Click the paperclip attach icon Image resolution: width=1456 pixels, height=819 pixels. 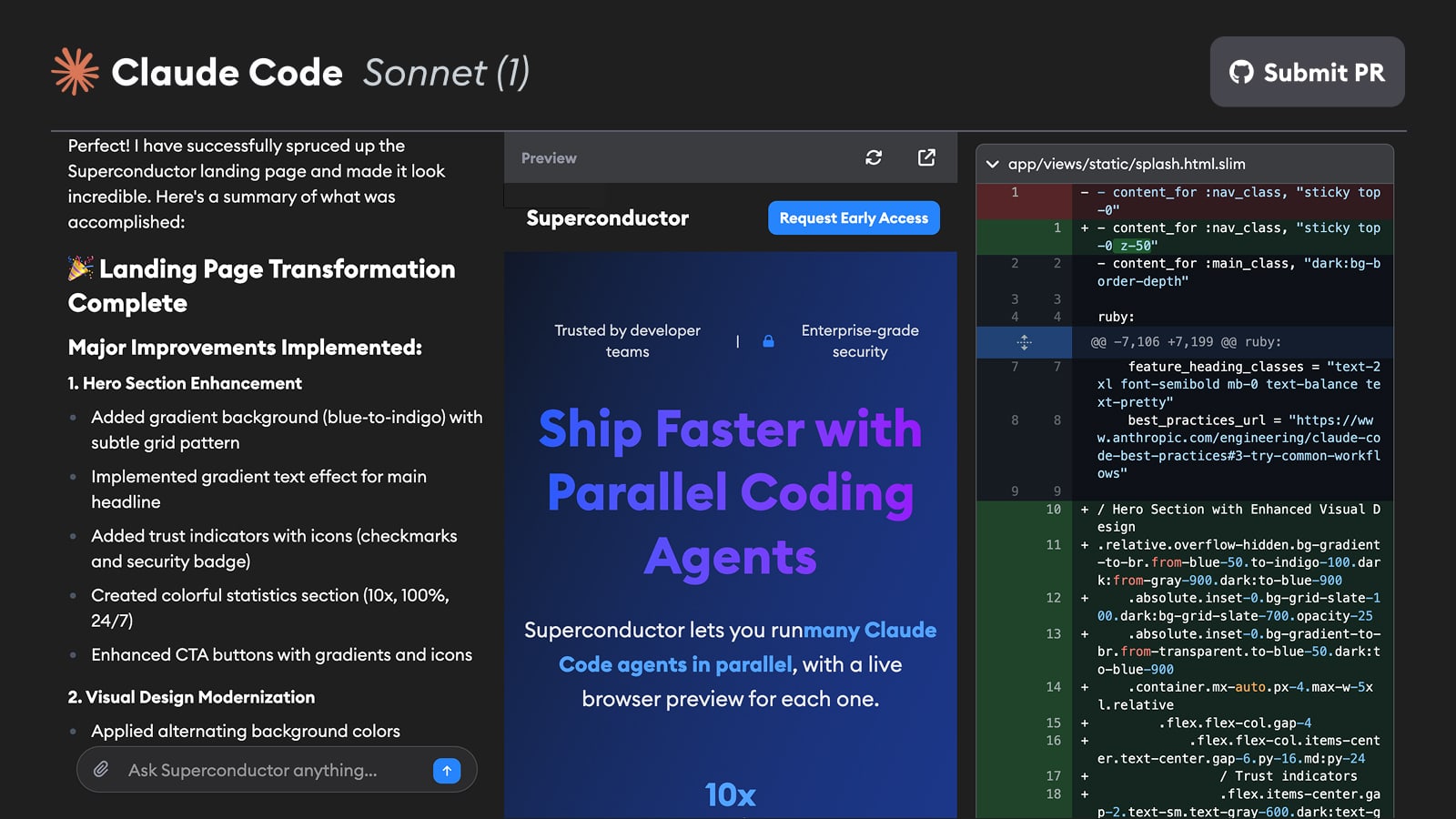101,770
